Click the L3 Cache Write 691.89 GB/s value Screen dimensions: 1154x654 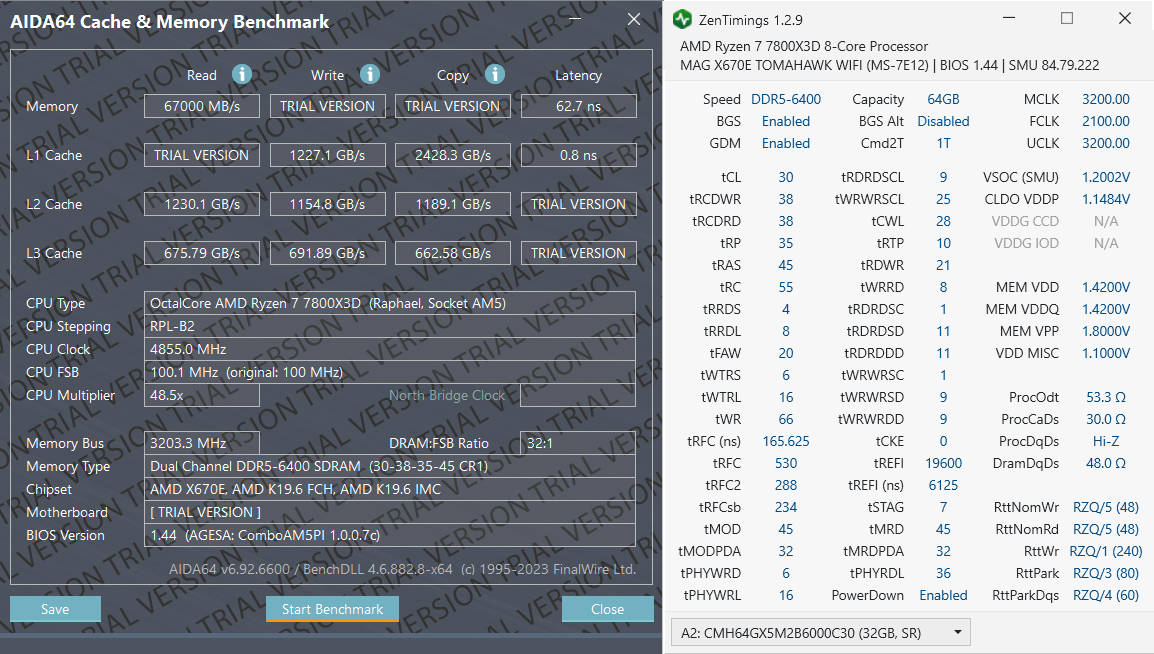pos(328,253)
